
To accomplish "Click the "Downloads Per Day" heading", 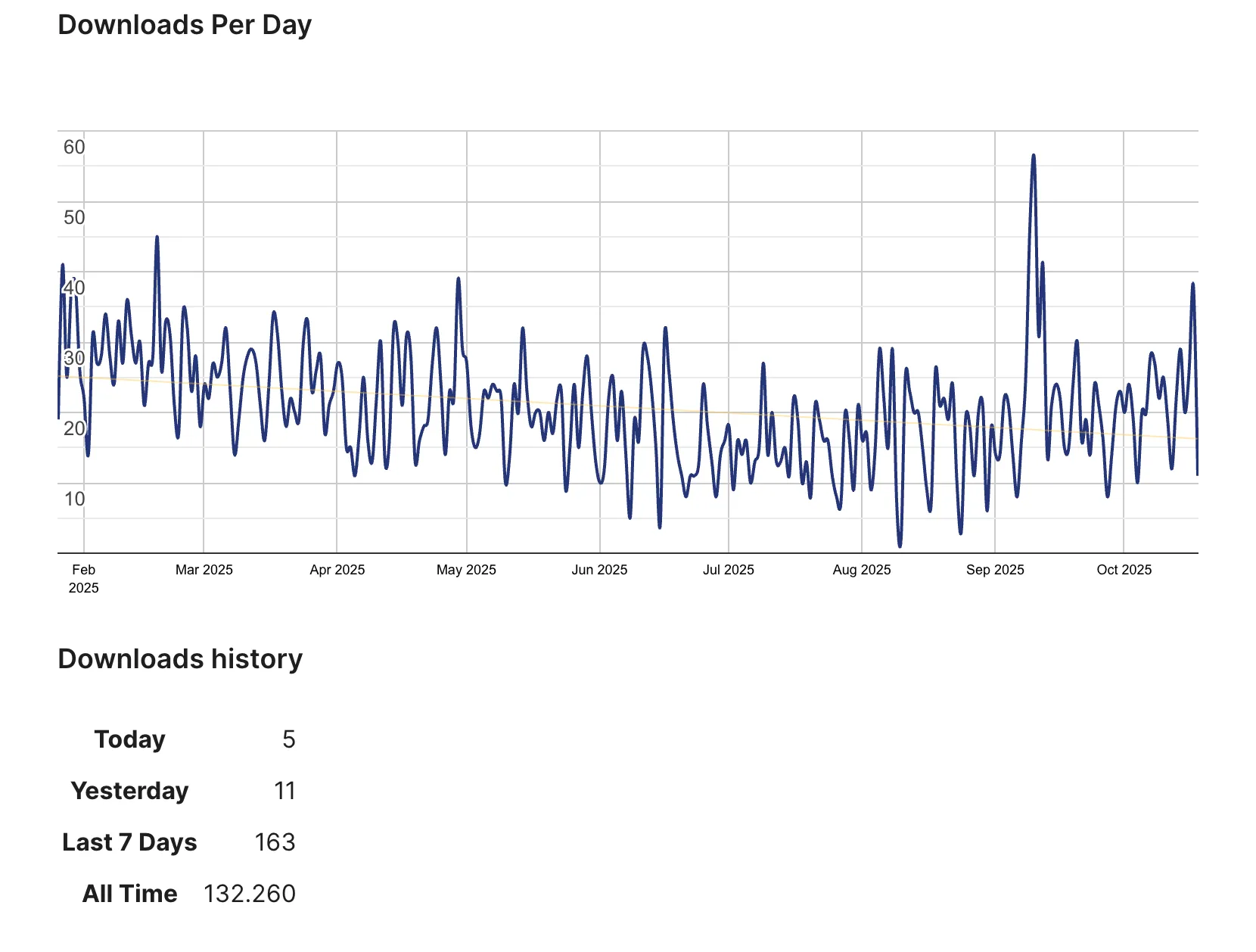I will pos(185,25).
